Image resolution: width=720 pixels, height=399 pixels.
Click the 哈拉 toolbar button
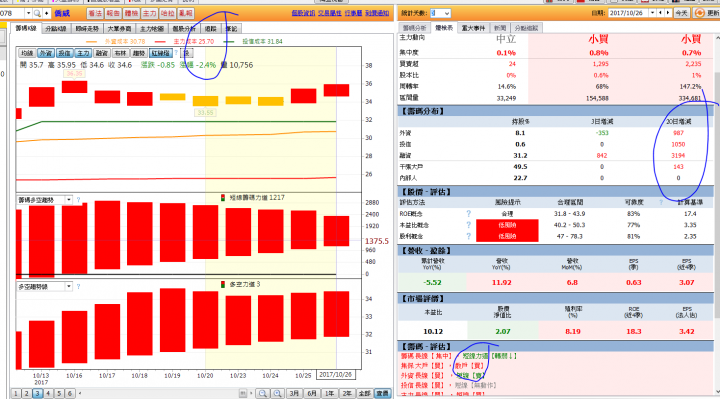(x=168, y=13)
